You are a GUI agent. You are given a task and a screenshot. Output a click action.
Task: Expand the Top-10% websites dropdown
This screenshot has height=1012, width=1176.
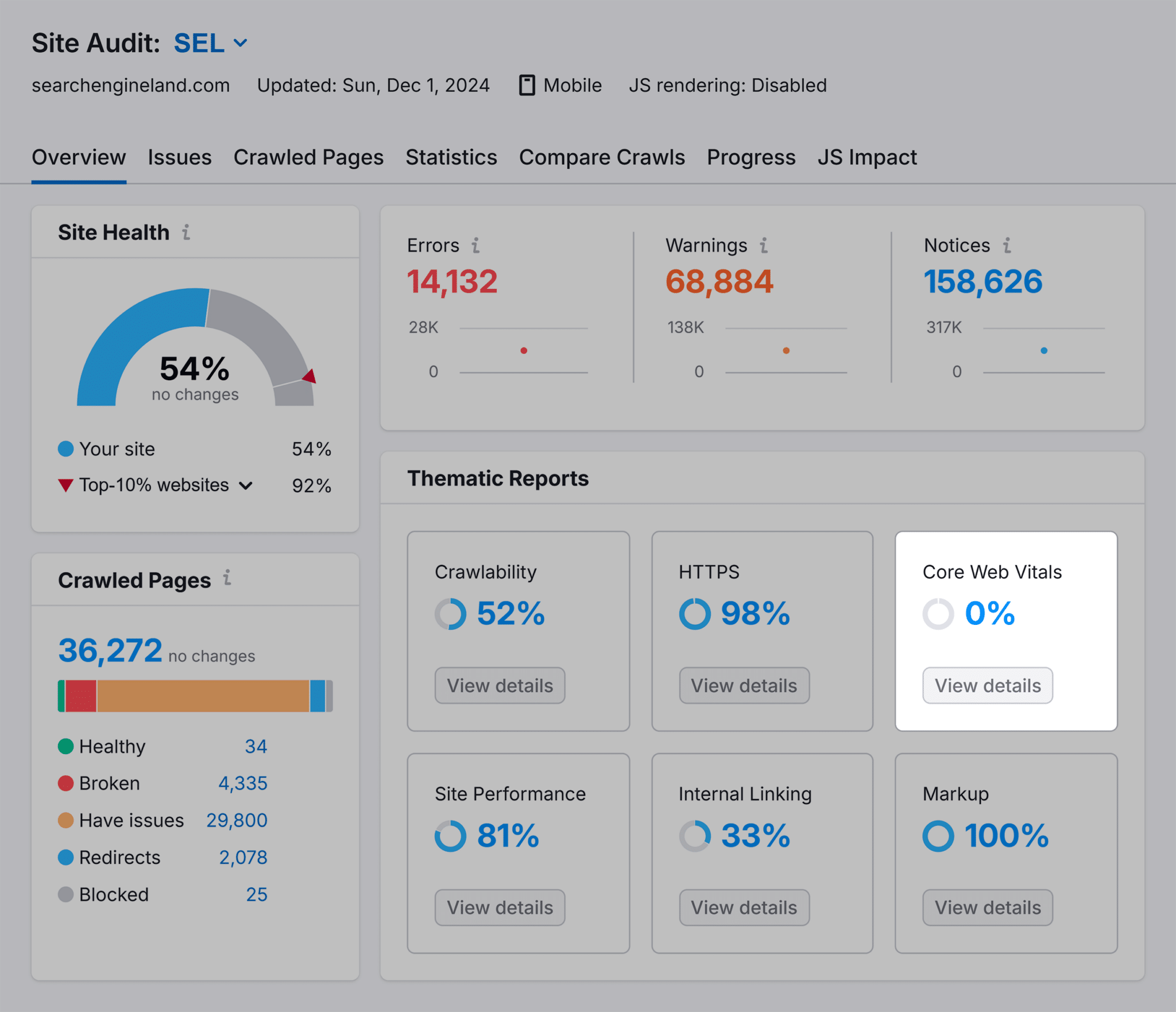[246, 486]
